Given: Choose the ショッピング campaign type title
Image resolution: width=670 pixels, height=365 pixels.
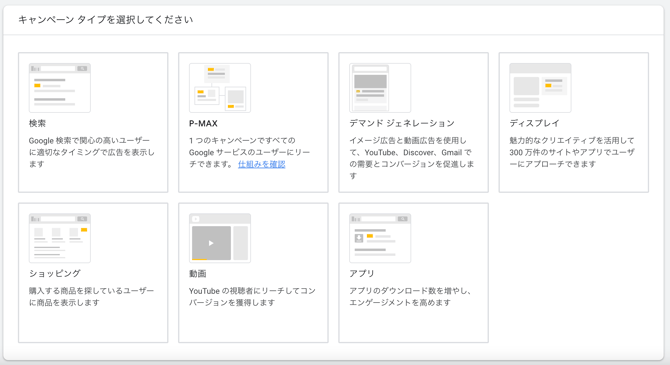Looking at the screenshot, I should [55, 274].
